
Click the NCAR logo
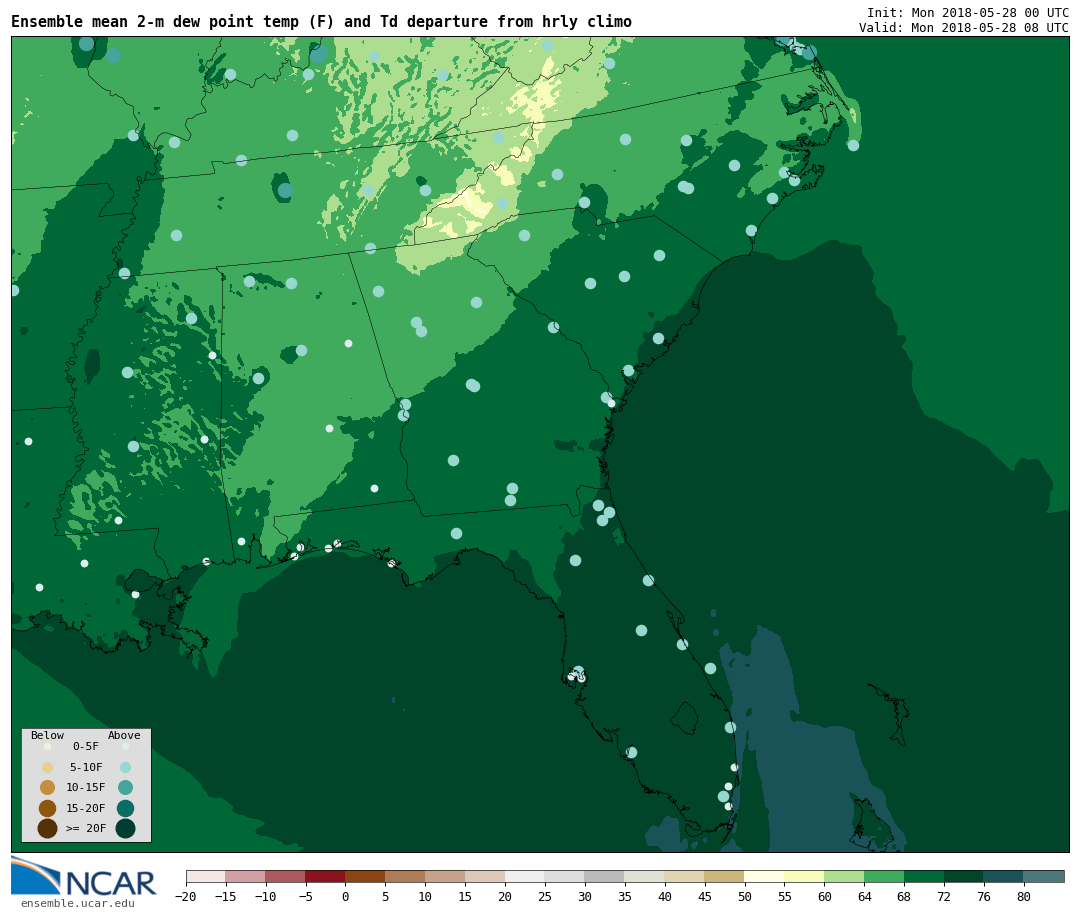tap(83, 876)
